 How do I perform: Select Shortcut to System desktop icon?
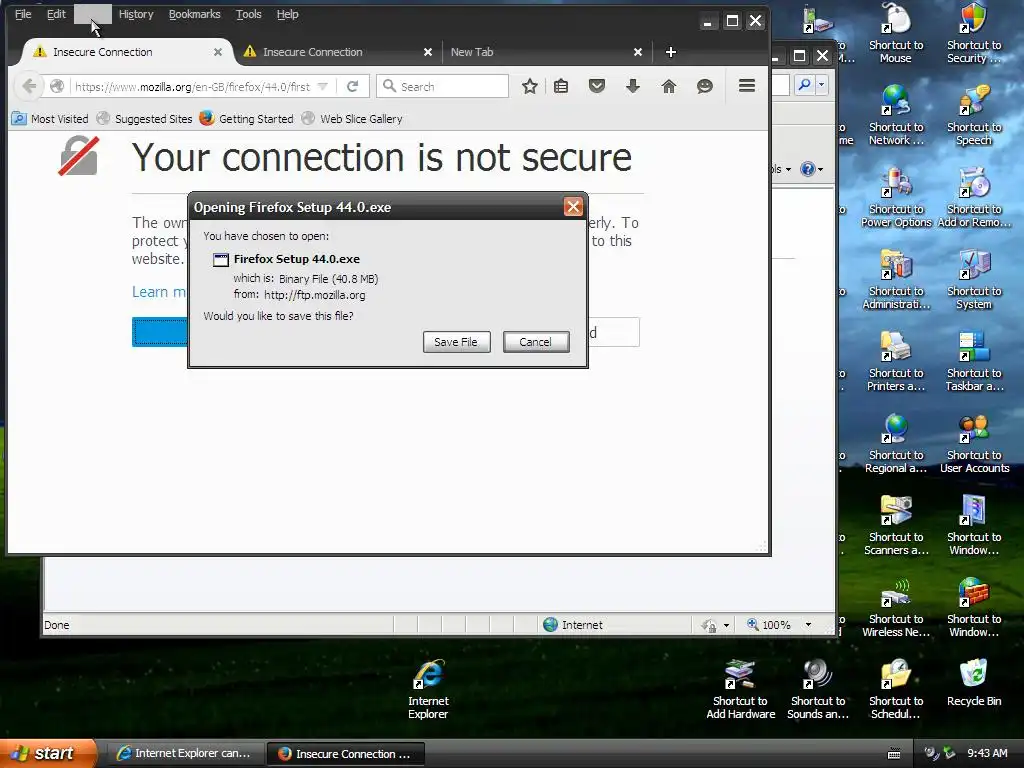click(x=974, y=280)
